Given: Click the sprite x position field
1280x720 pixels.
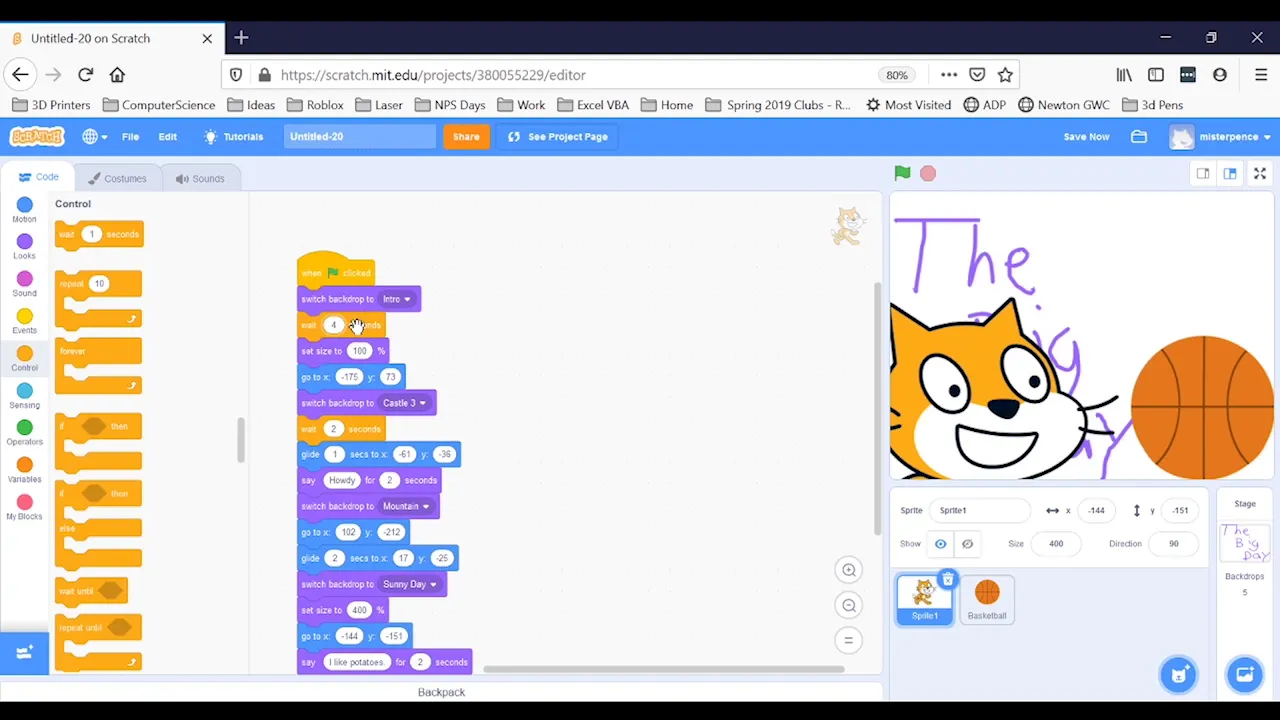Looking at the screenshot, I should (1097, 510).
